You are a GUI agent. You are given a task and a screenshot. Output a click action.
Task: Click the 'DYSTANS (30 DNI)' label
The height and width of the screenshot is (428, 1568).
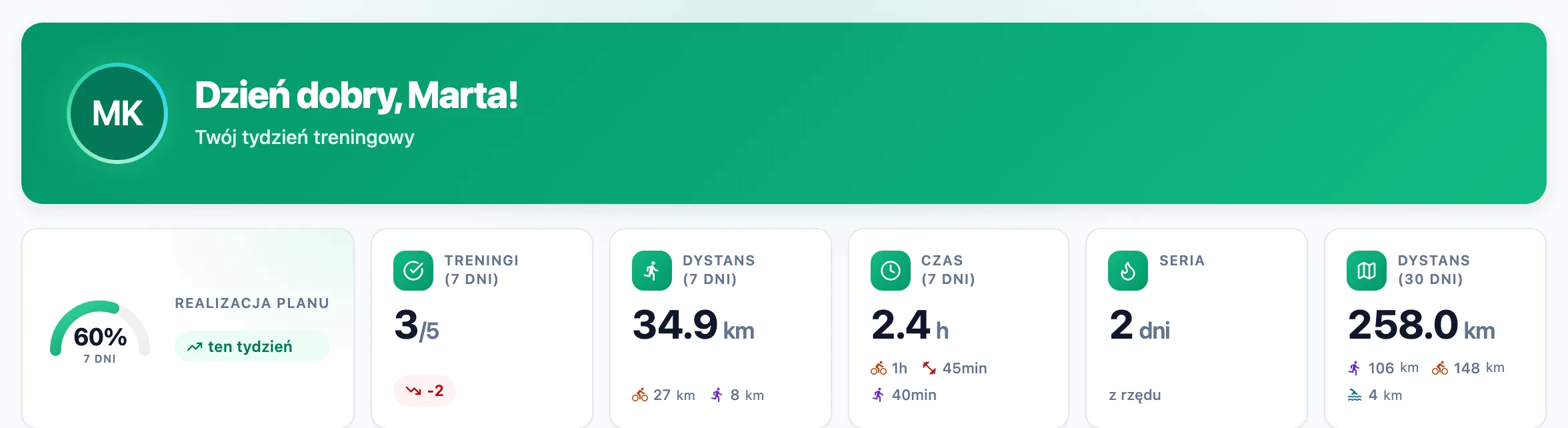point(1434,270)
